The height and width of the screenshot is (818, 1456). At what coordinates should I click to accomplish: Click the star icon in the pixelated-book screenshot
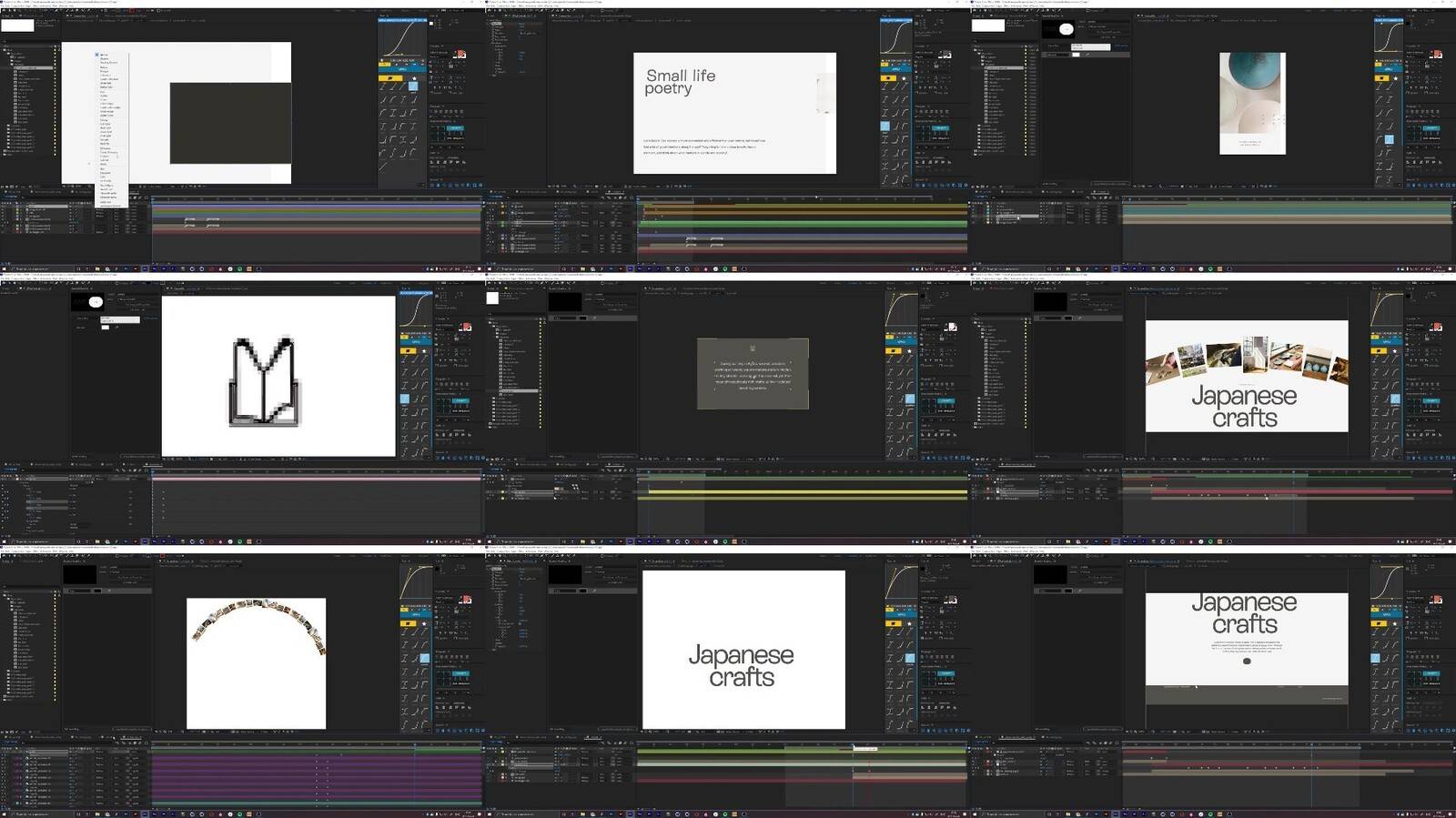424,350
